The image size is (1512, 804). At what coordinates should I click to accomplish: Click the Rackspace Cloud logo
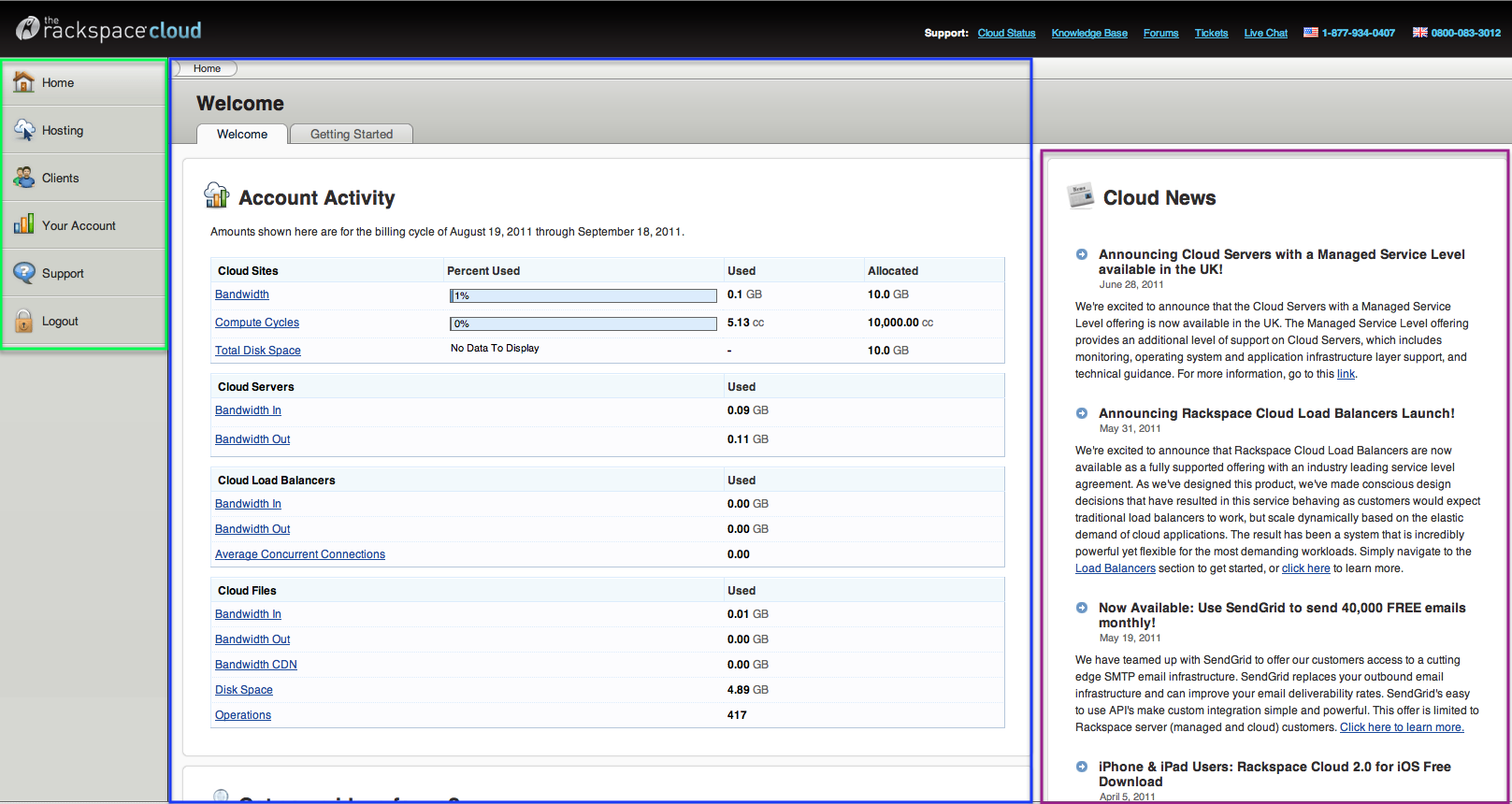(109, 29)
